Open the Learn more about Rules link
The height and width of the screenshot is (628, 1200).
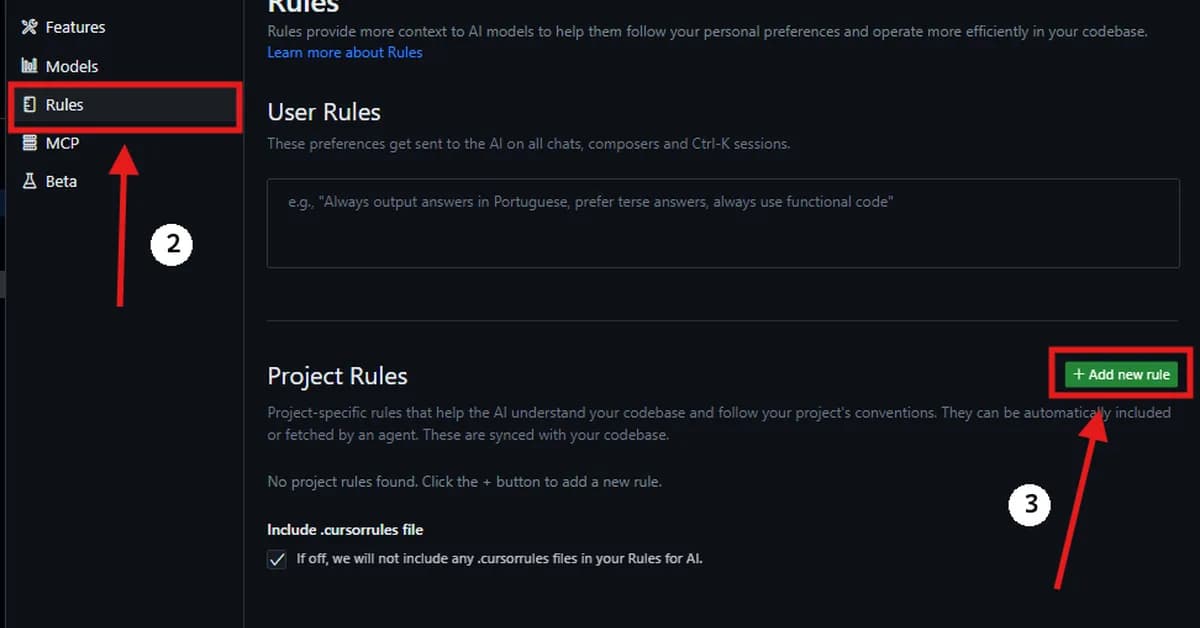click(345, 52)
